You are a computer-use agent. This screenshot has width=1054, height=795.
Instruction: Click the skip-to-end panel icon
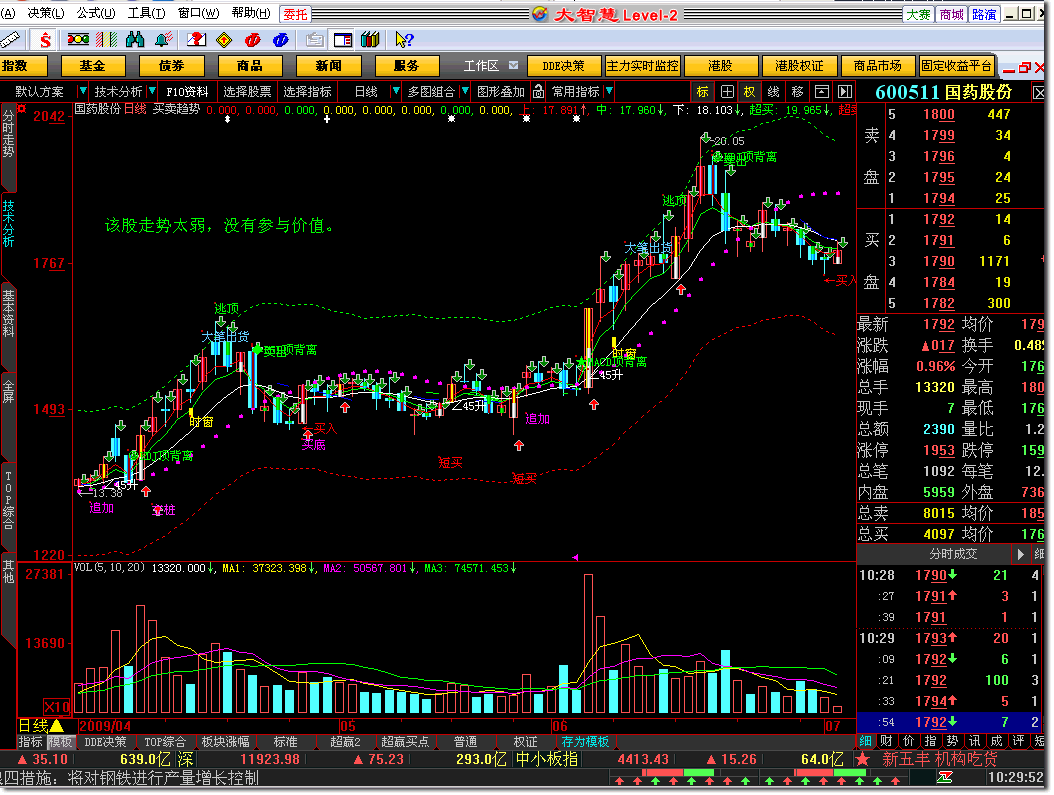pos(845,91)
